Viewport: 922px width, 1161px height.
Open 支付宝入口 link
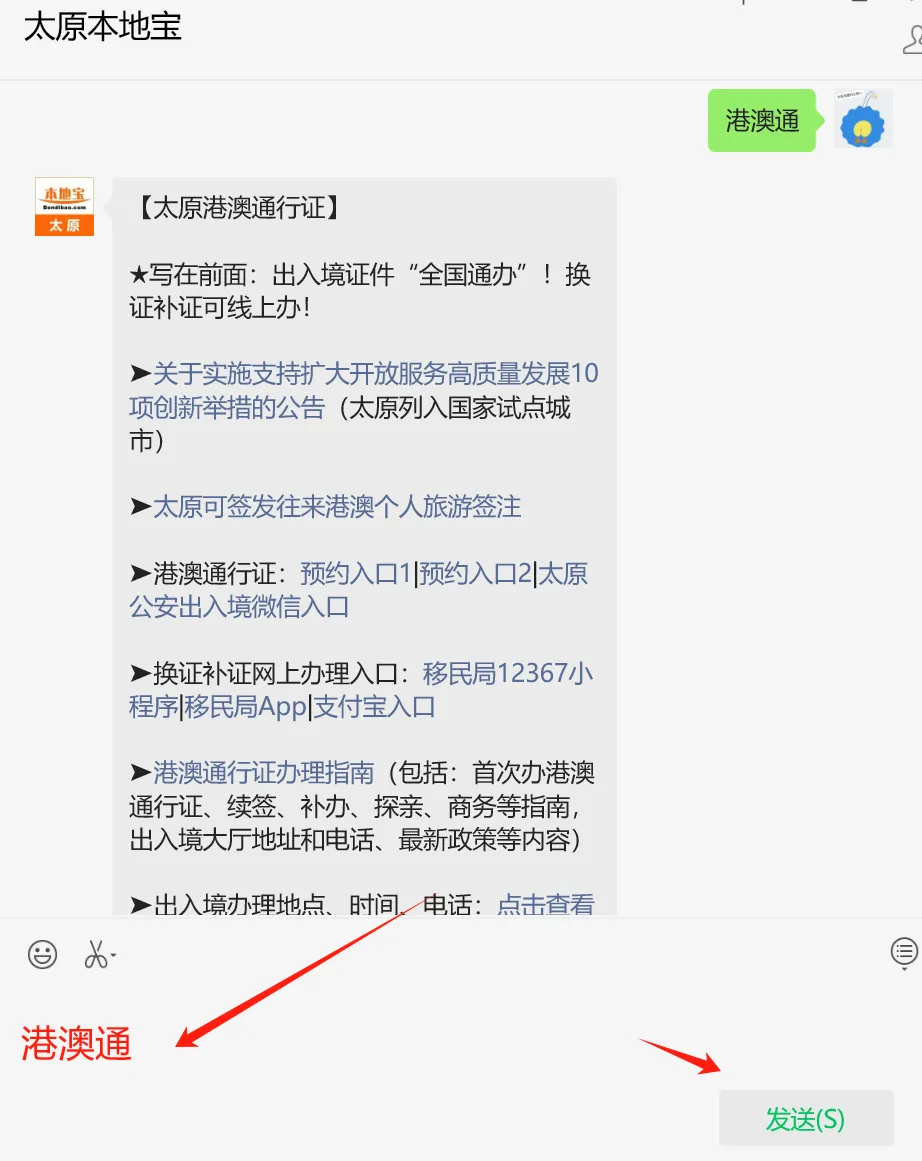click(375, 706)
